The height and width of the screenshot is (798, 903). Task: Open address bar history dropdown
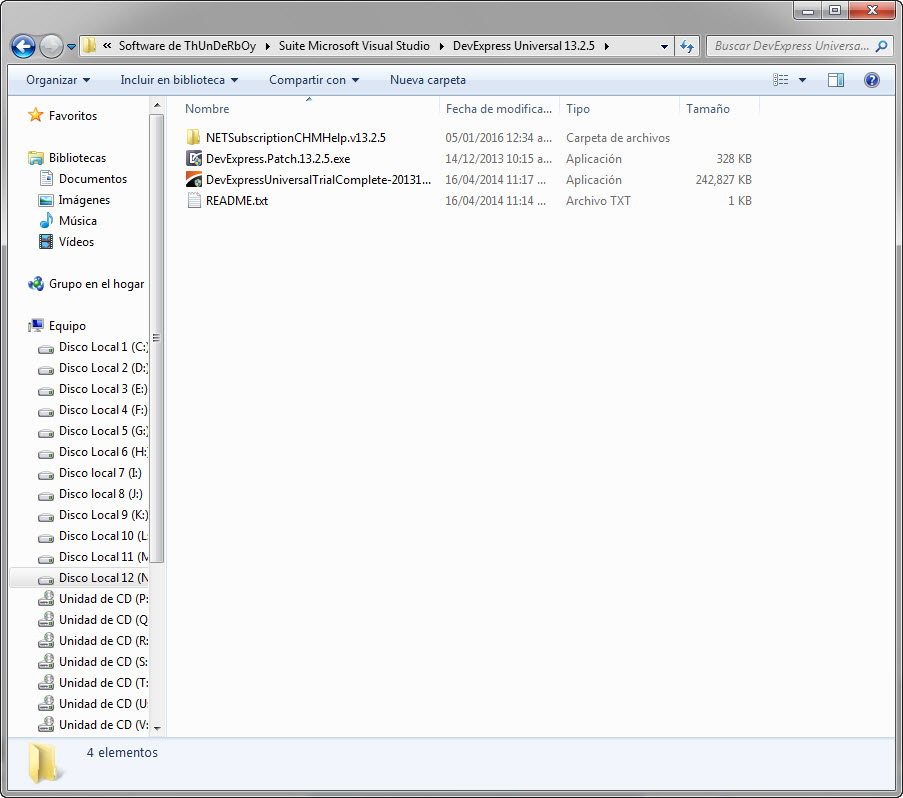664,46
